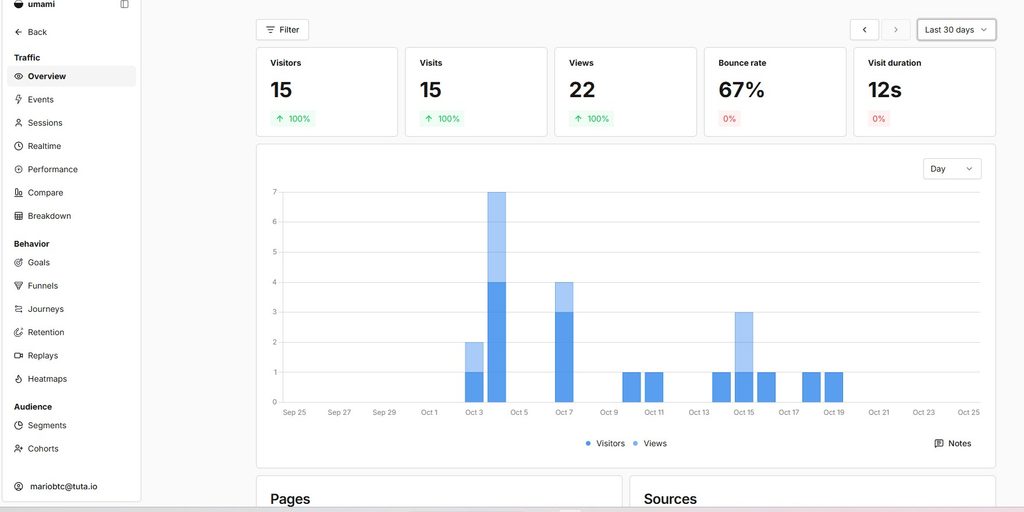Click the Visitors 100% change badge
Screen dimensions: 1024x512
pyautogui.click(x=293, y=119)
